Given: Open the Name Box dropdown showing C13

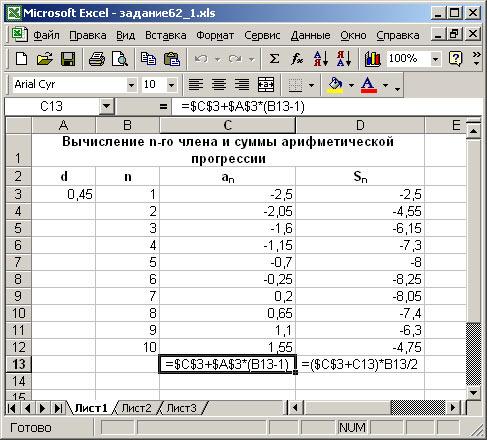Looking at the screenshot, I should tap(106, 107).
